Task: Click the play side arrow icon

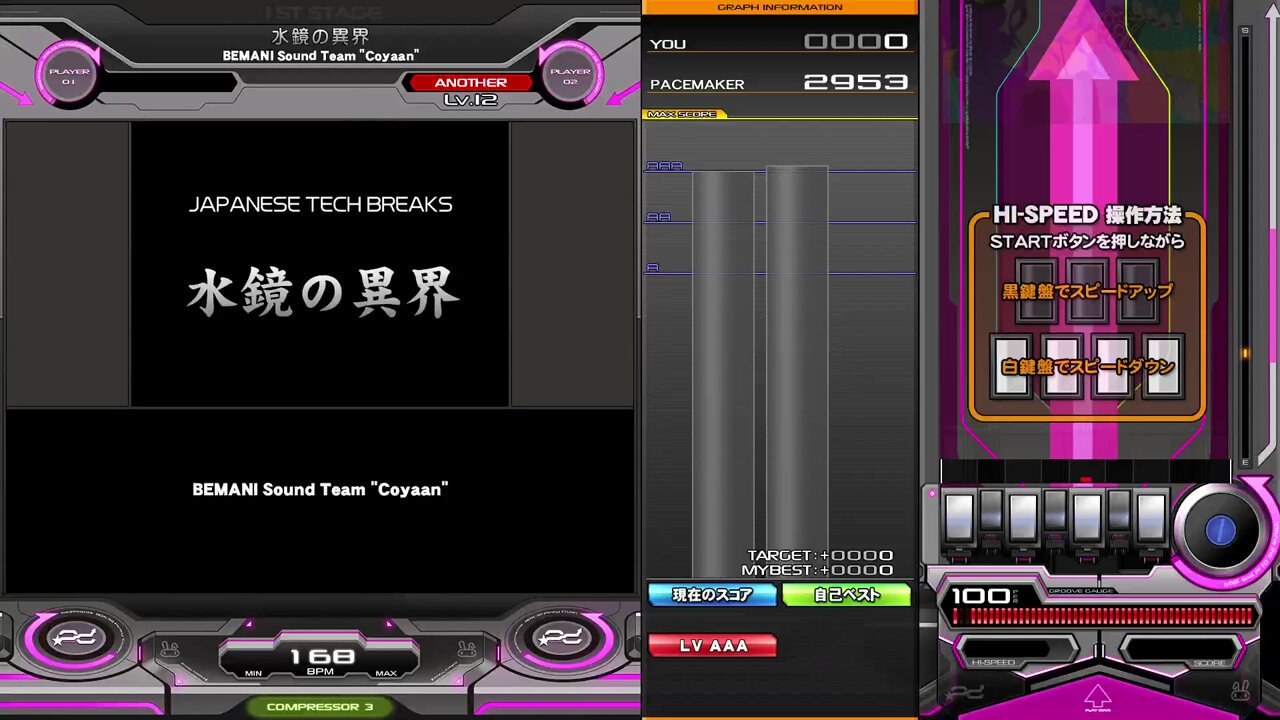Action: [1098, 697]
